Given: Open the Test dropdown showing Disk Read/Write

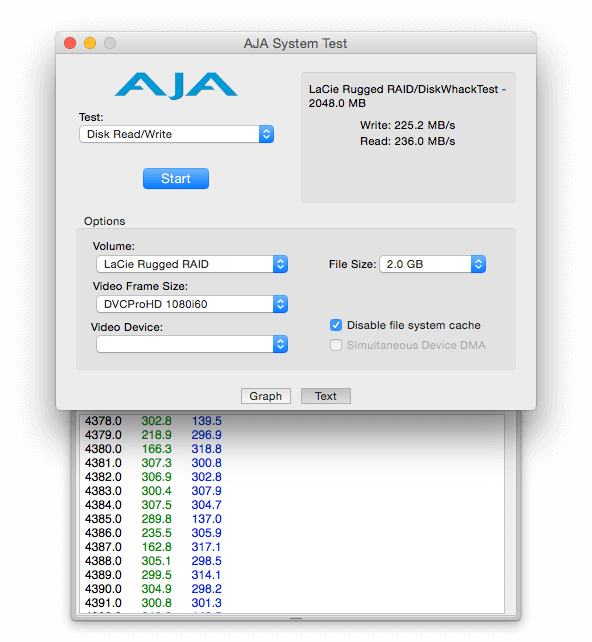Looking at the screenshot, I should pos(176,134).
